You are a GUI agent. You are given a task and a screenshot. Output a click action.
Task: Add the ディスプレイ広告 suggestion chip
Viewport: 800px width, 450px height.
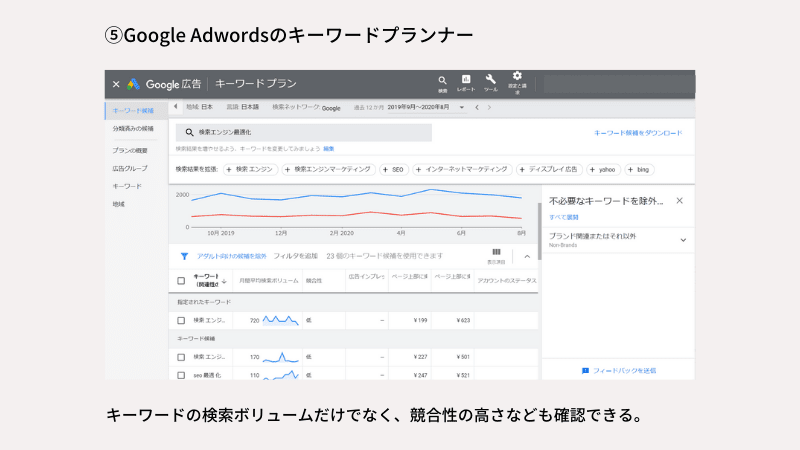point(549,169)
